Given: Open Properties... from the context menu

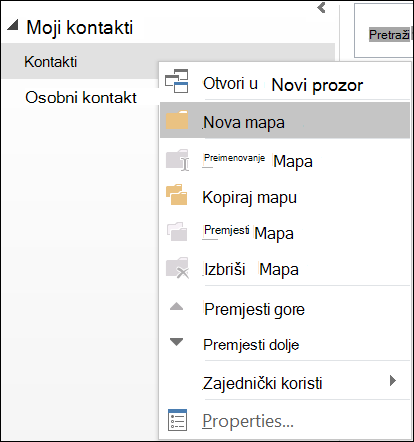Looking at the screenshot, I should (x=285, y=421).
